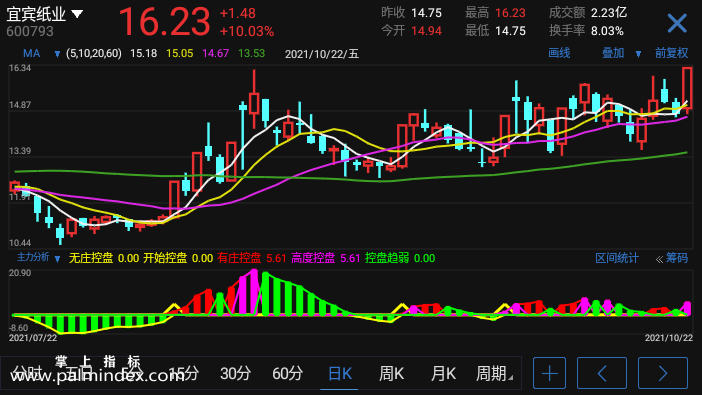The width and height of the screenshot is (702, 395).
Task: Click the +1.48 price change
Action: click(x=238, y=13)
